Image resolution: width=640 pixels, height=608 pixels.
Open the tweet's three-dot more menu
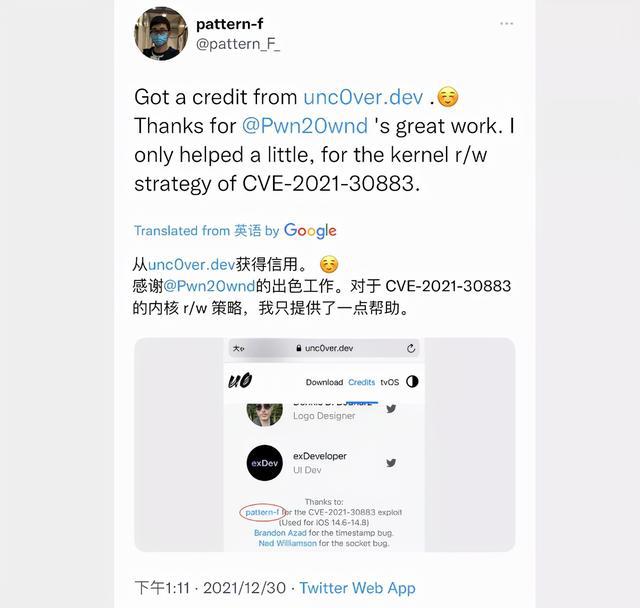click(x=507, y=24)
